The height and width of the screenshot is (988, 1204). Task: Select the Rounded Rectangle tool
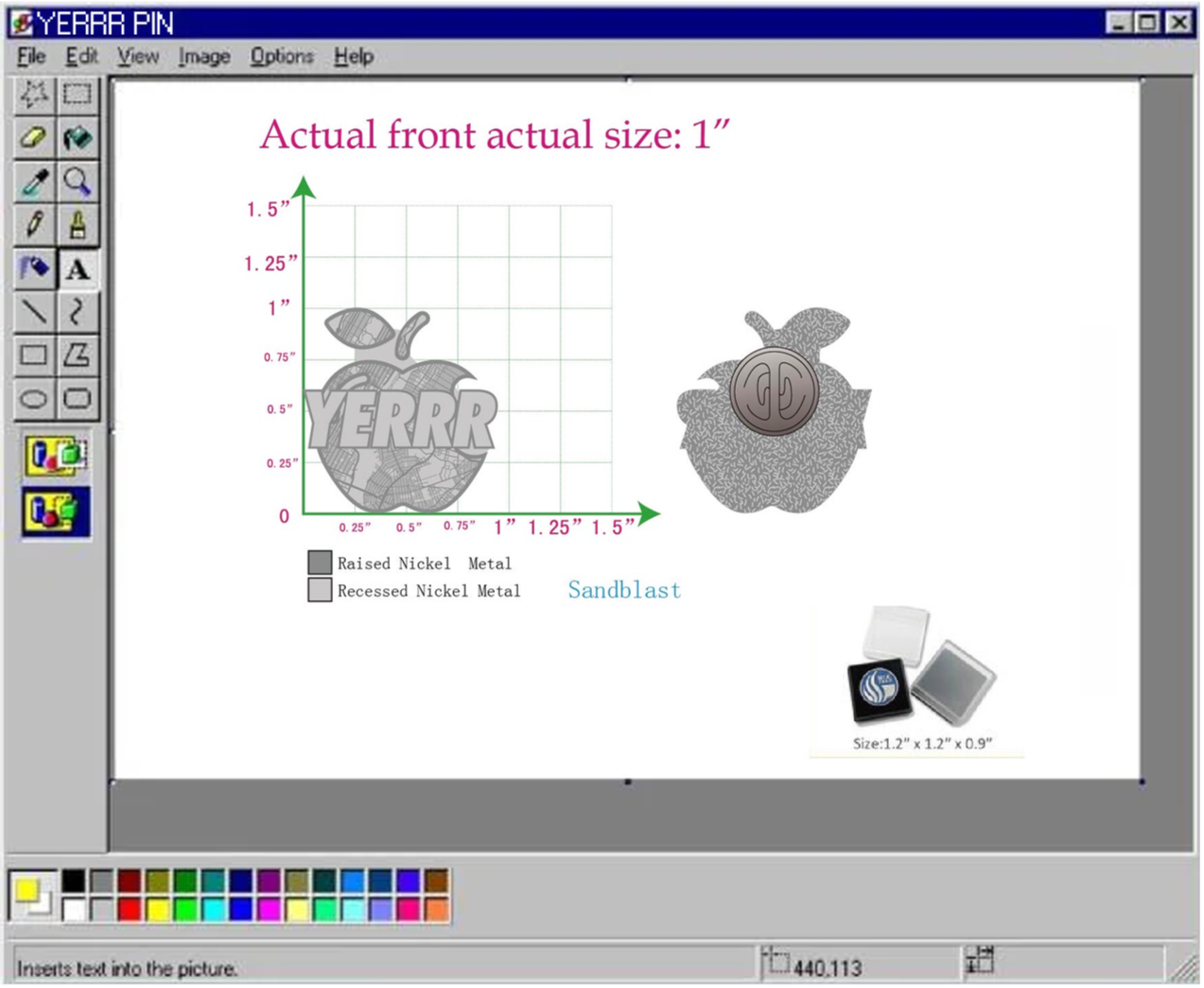coord(79,399)
